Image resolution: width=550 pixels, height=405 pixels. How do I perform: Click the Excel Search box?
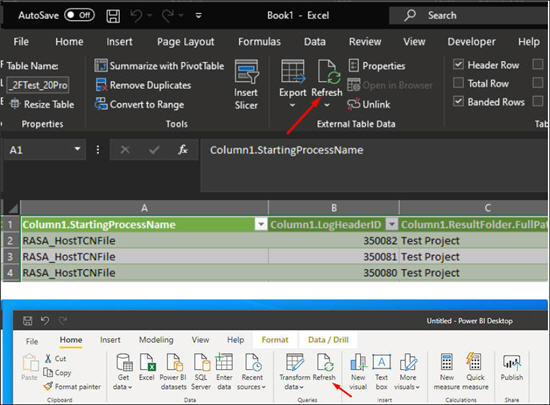click(469, 15)
